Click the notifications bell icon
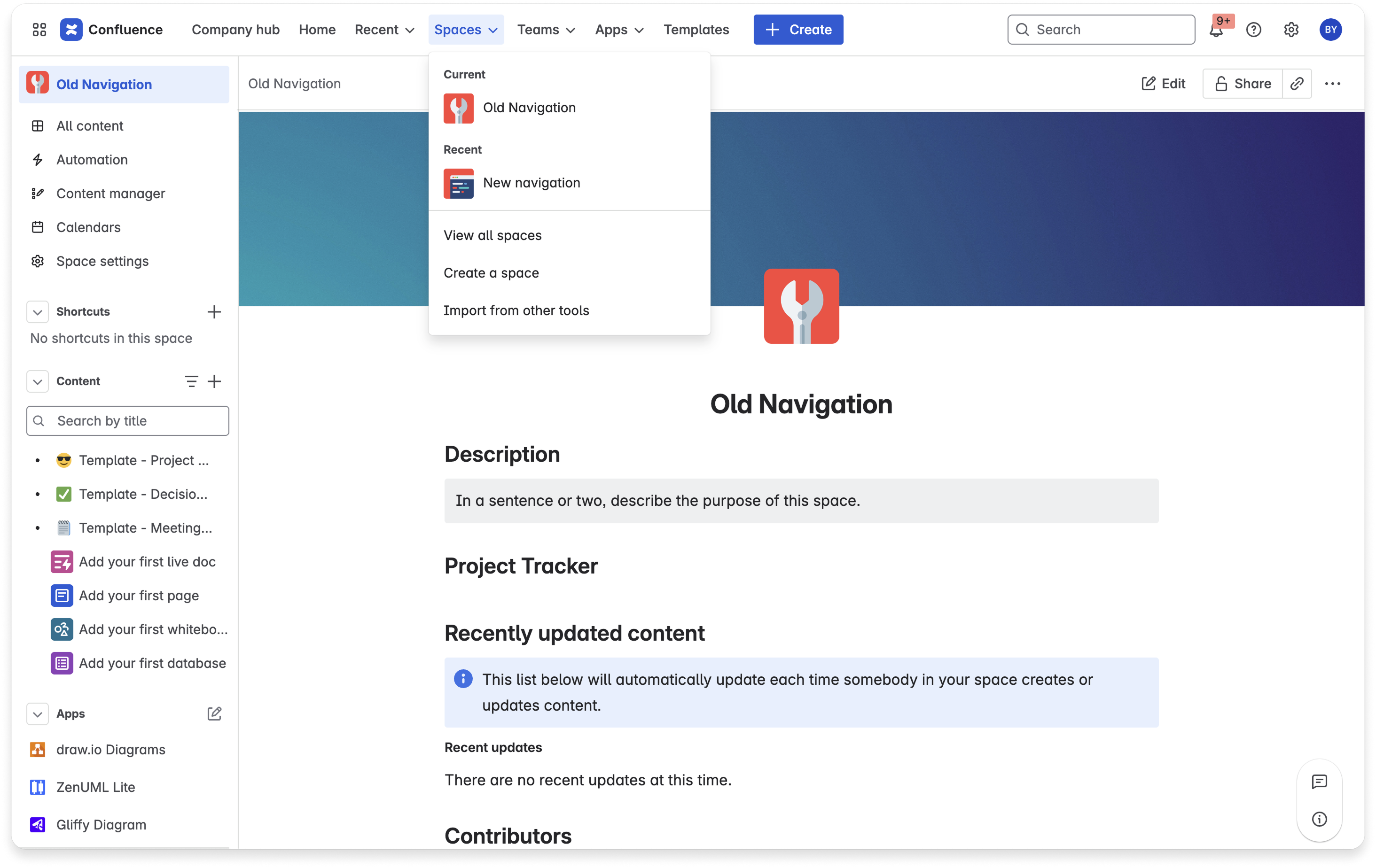Viewport: 1376px width, 868px height. click(1216, 31)
